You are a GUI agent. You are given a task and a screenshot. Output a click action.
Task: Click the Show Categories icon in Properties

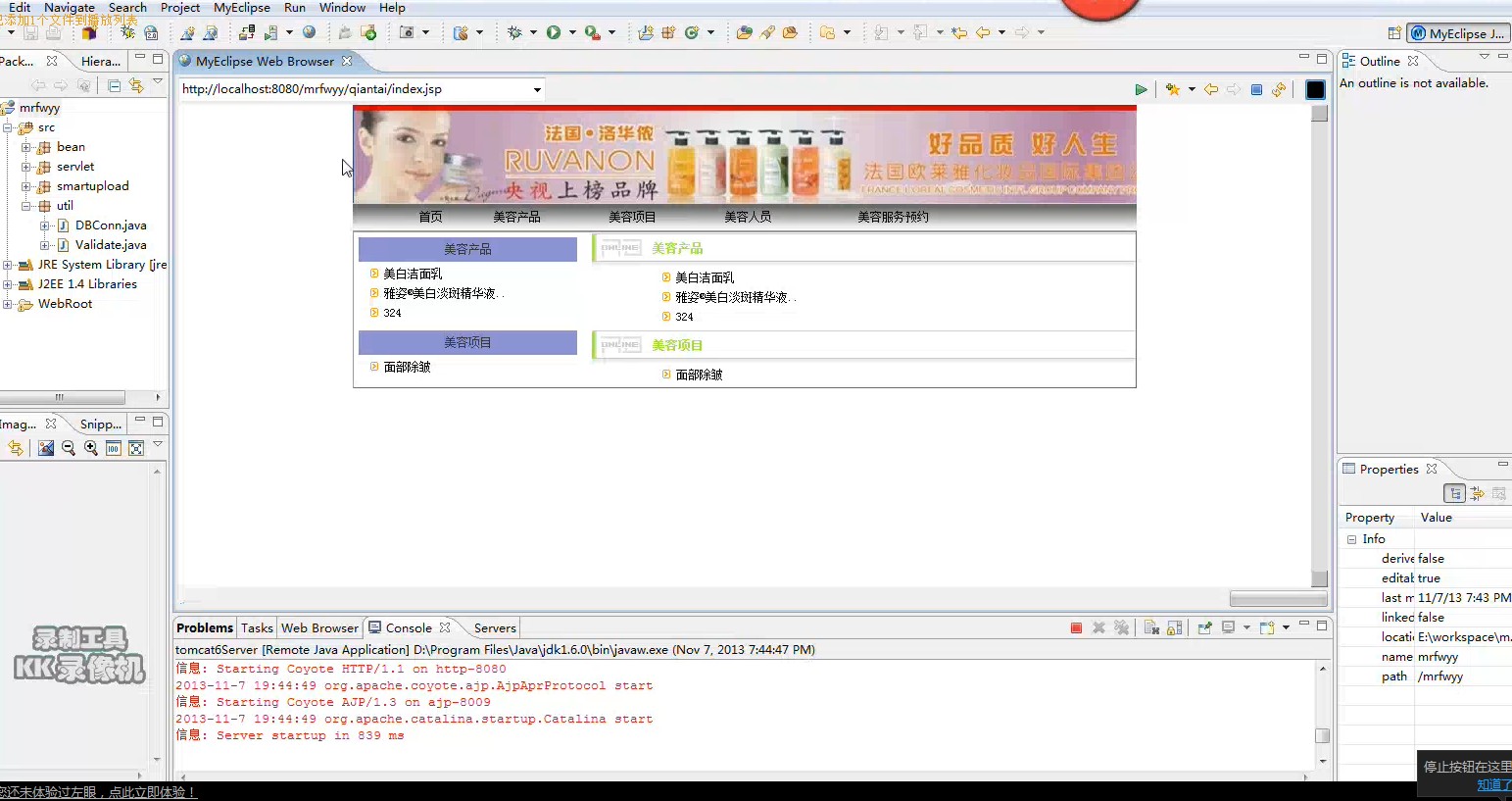[x=1455, y=493]
